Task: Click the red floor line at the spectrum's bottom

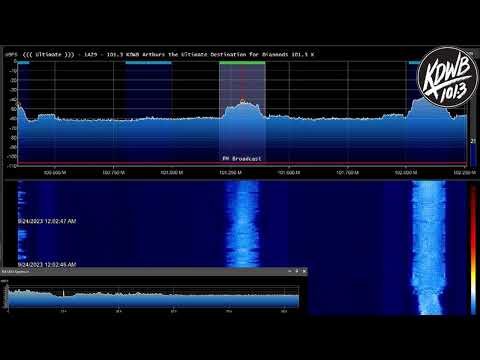Action: click(242, 163)
